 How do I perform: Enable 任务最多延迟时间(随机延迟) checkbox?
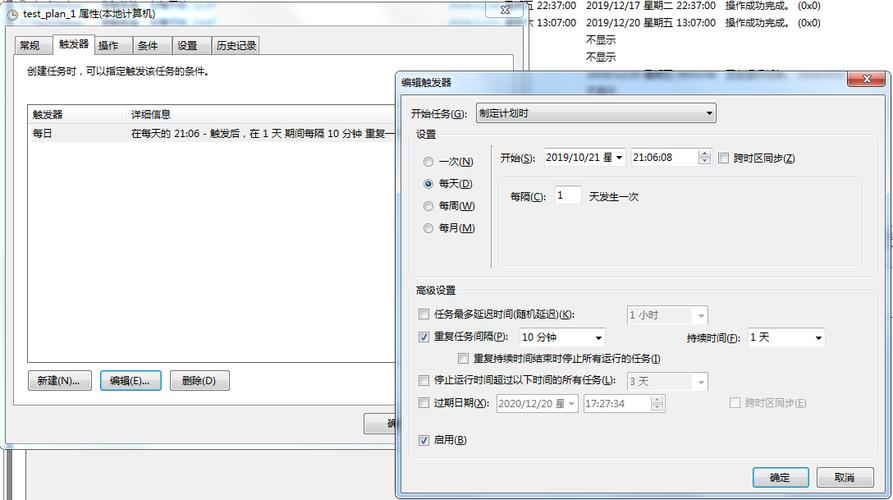[x=424, y=314]
